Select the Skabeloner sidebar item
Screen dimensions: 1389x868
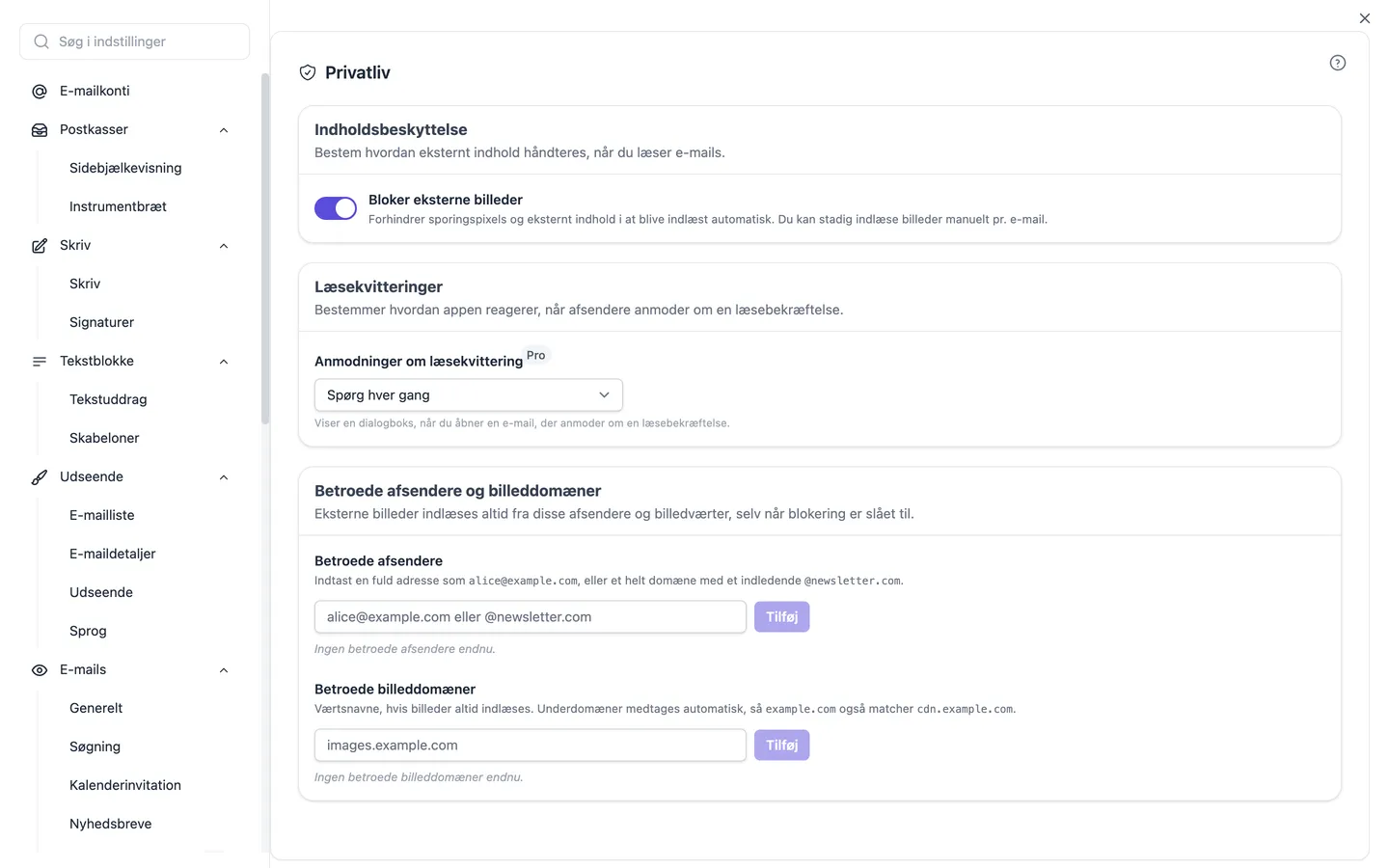104,438
